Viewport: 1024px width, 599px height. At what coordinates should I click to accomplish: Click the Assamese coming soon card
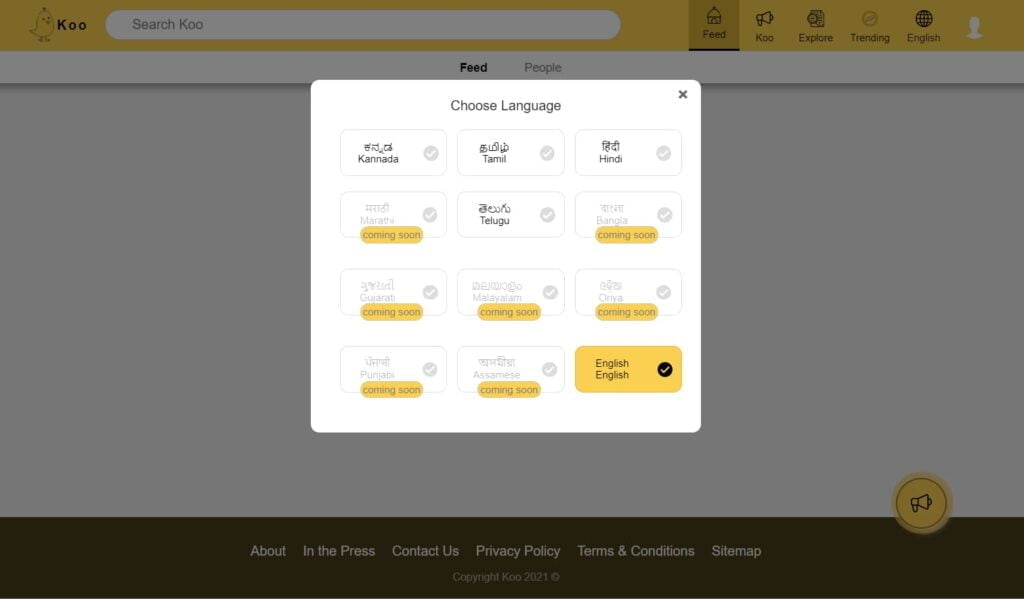[511, 370]
